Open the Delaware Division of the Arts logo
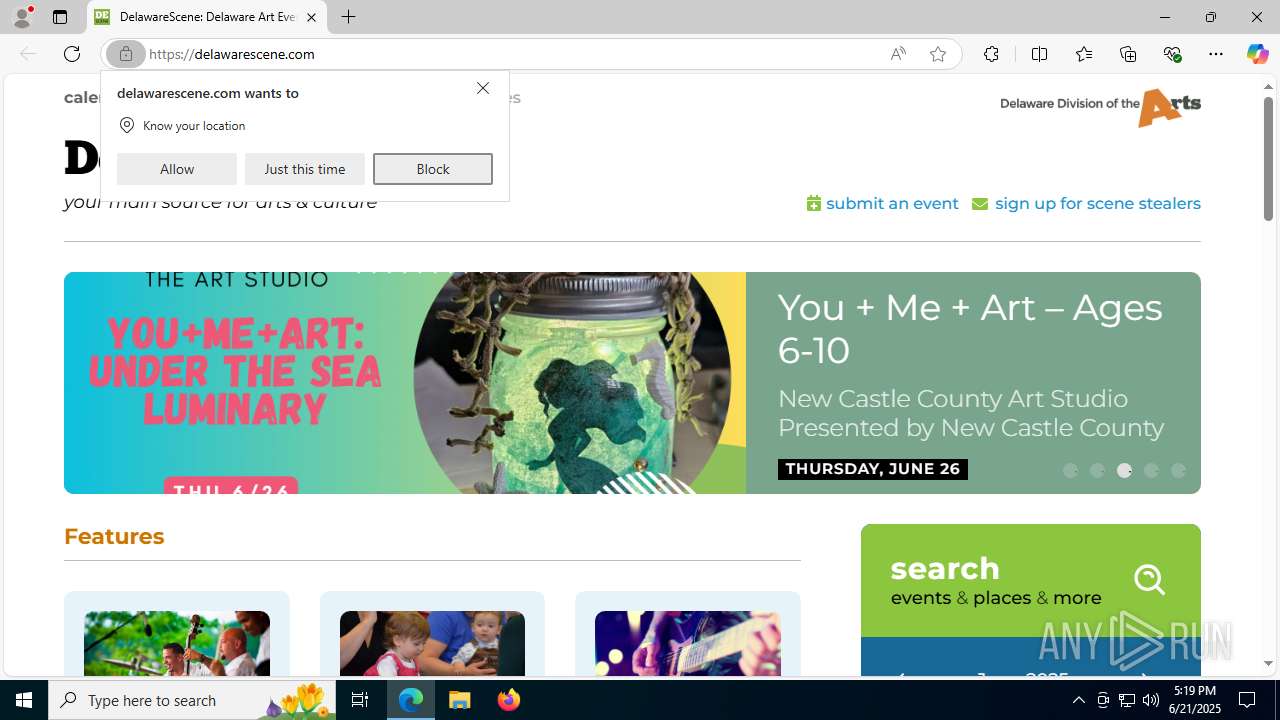1280x720 pixels. pos(1100,107)
